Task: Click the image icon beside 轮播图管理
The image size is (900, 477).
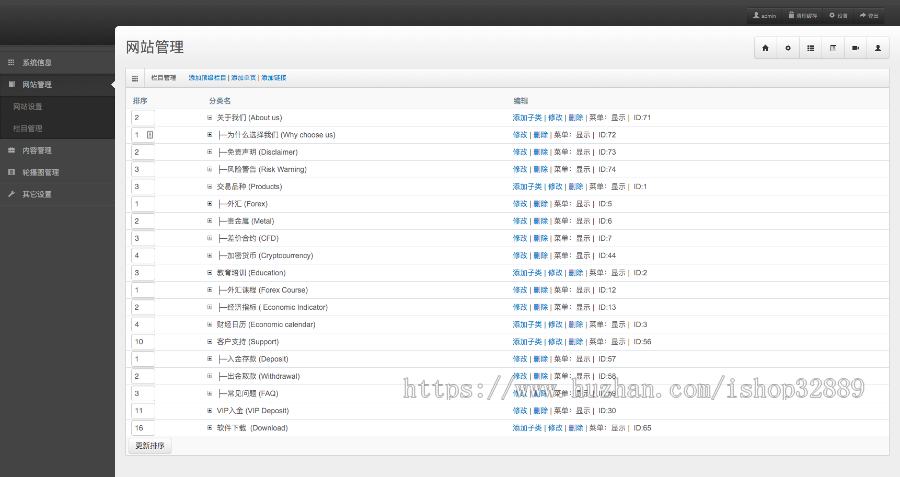Action: [x=11, y=172]
